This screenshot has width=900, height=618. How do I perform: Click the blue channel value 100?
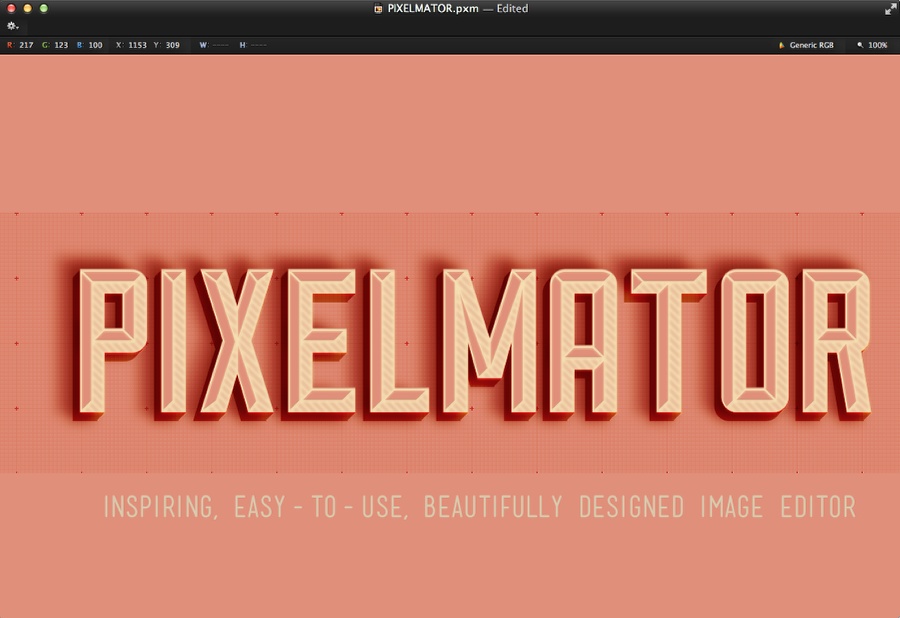[95, 45]
